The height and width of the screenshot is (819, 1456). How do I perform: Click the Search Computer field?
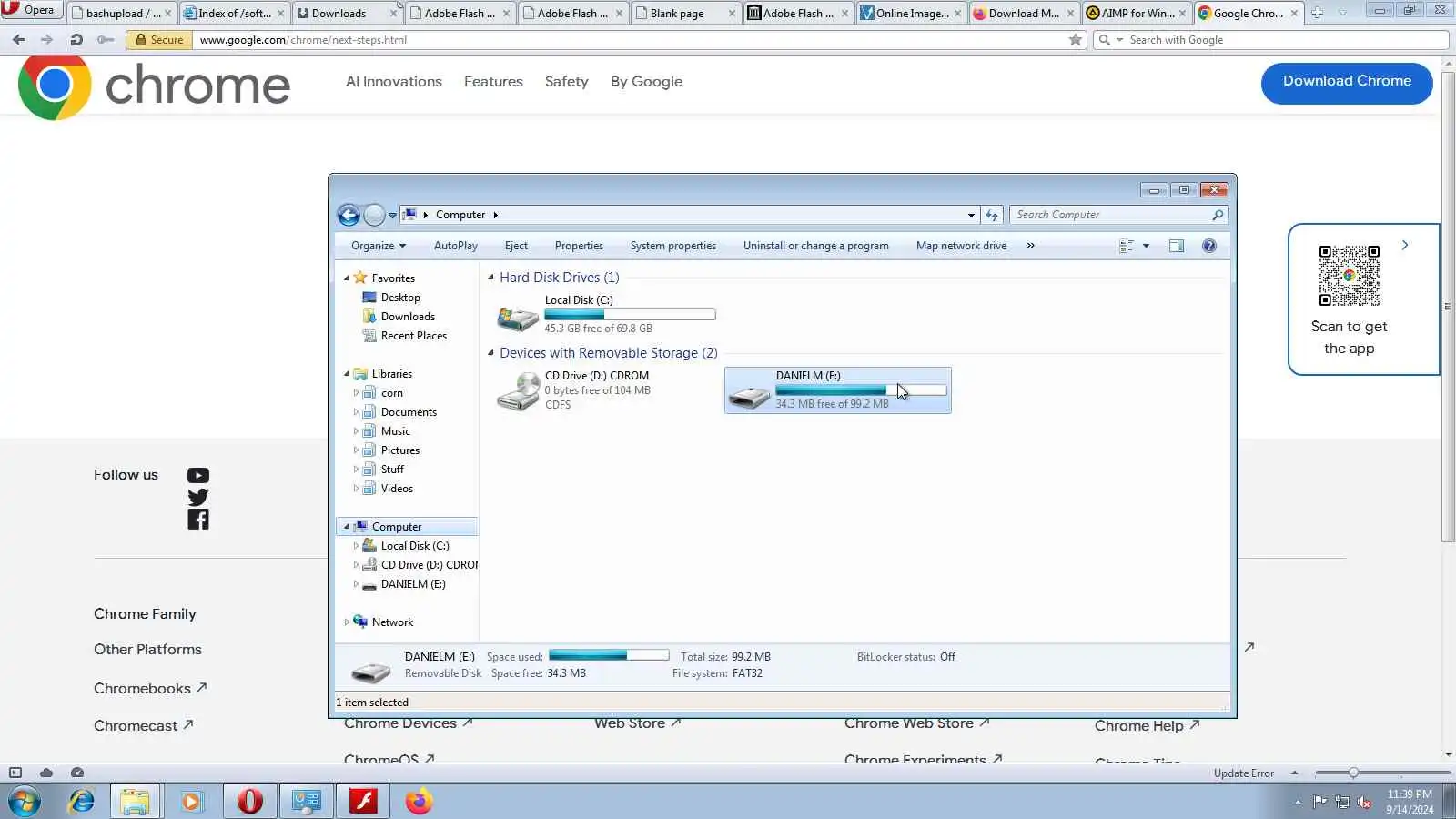click(x=1118, y=215)
